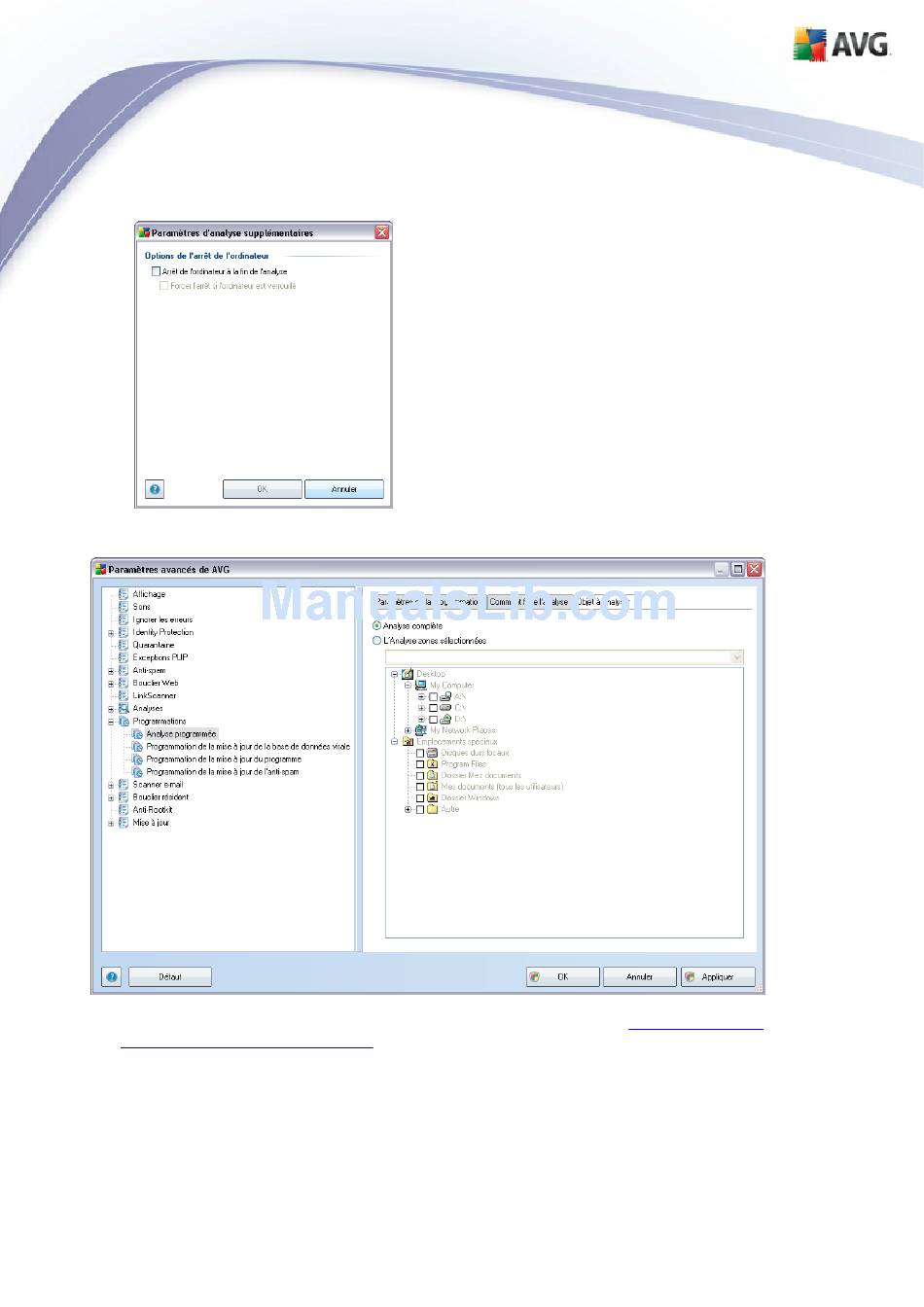924x1307 pixels.
Task: Click the Anti-spam icon in the tree
Action: tap(124, 670)
